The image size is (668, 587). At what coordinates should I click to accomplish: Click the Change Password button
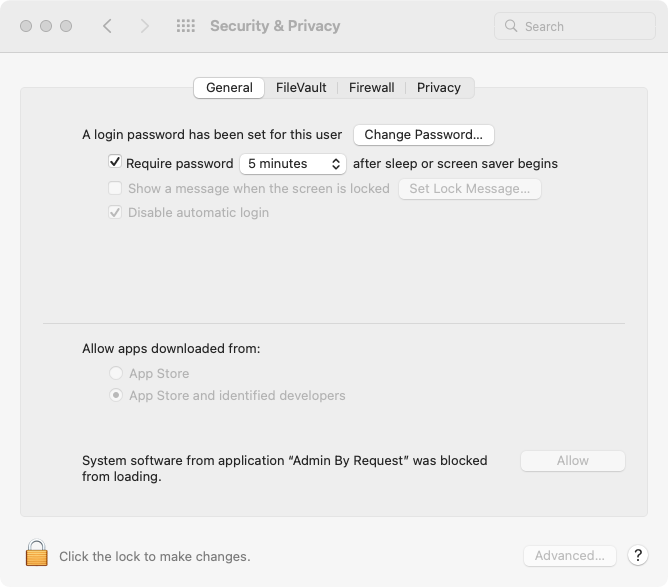tap(423, 135)
